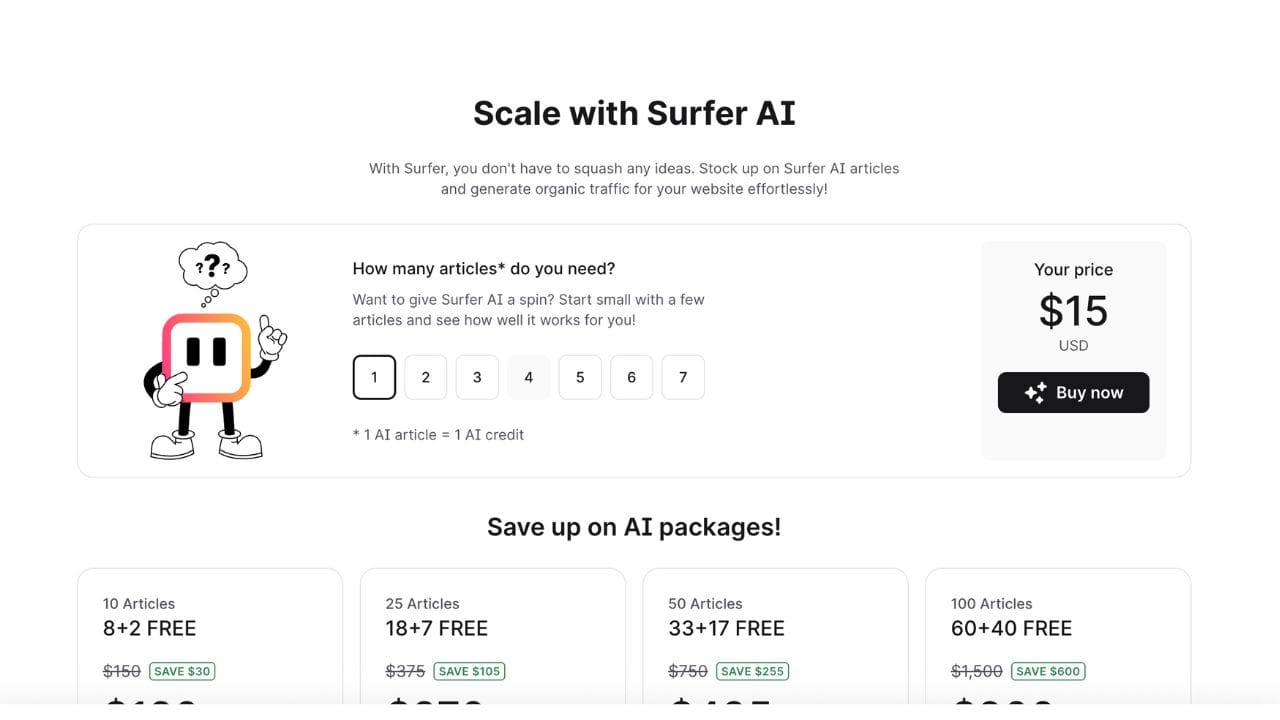Click the SAVE $255 badge
The width and height of the screenshot is (1280, 720).
pyautogui.click(x=752, y=671)
